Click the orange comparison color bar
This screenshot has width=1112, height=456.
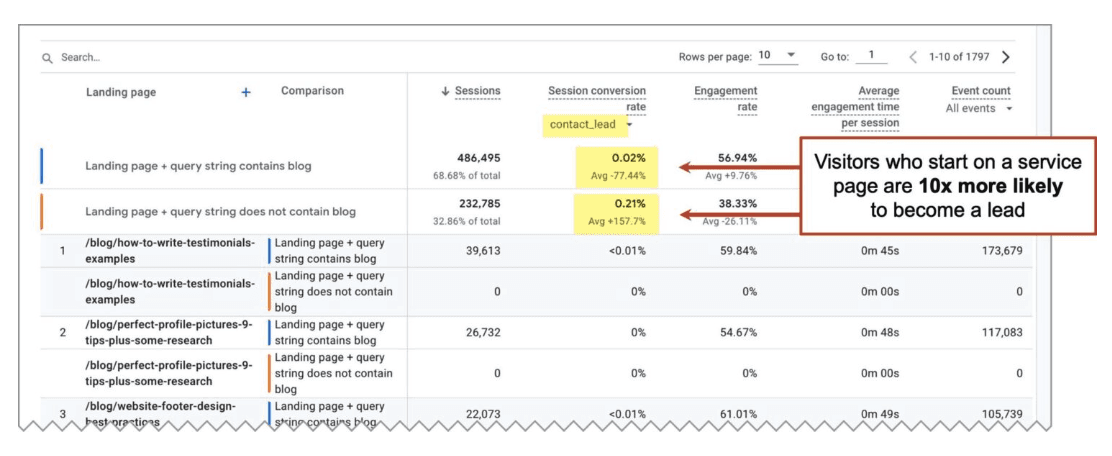[x=41, y=212]
